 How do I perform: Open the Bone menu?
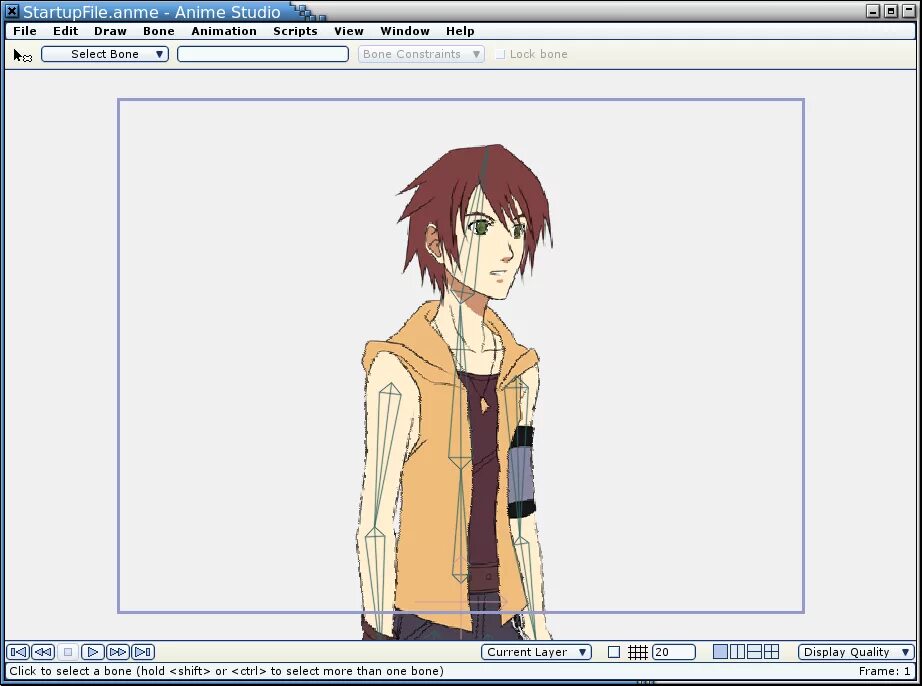[x=159, y=31]
